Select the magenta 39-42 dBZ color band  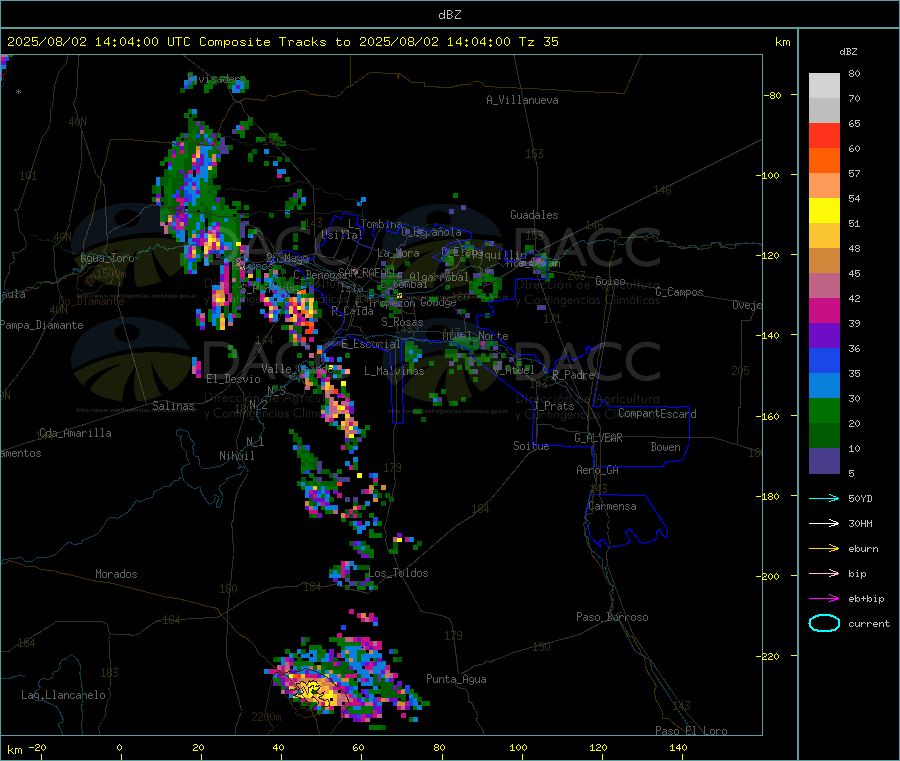pos(824,310)
